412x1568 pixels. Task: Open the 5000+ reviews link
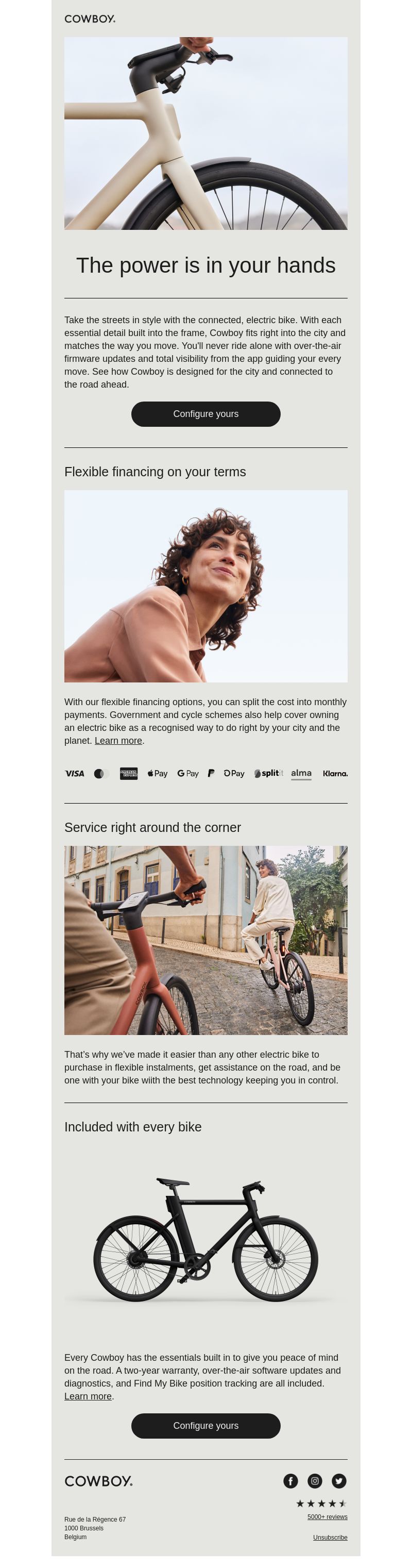328,1517
